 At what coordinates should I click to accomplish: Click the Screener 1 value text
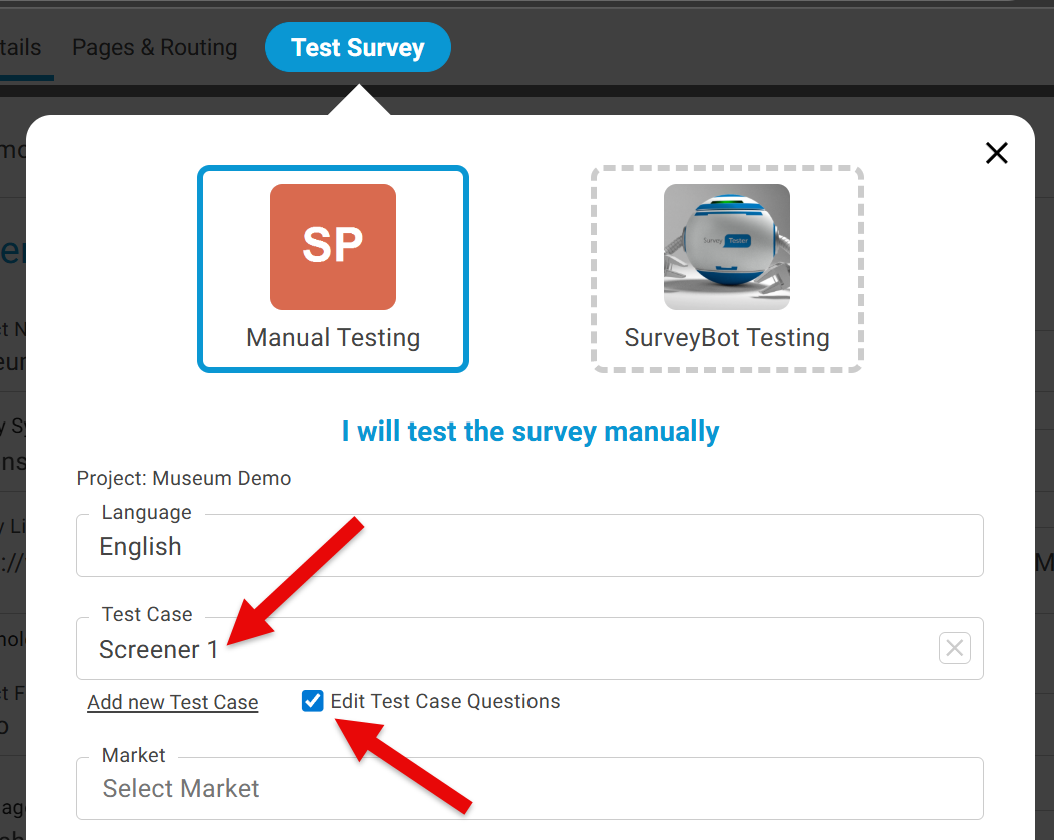click(158, 649)
